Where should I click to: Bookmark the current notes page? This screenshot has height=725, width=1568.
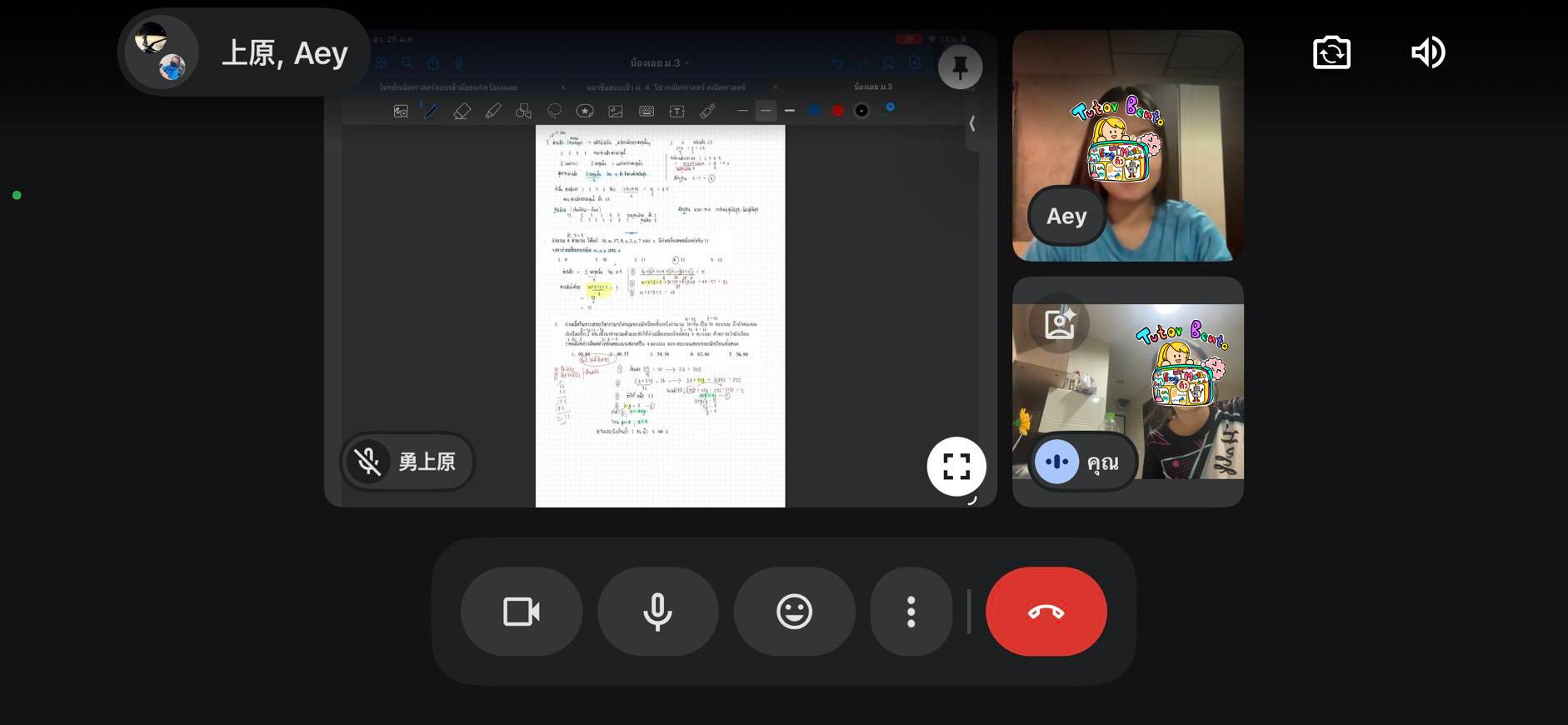tap(888, 62)
